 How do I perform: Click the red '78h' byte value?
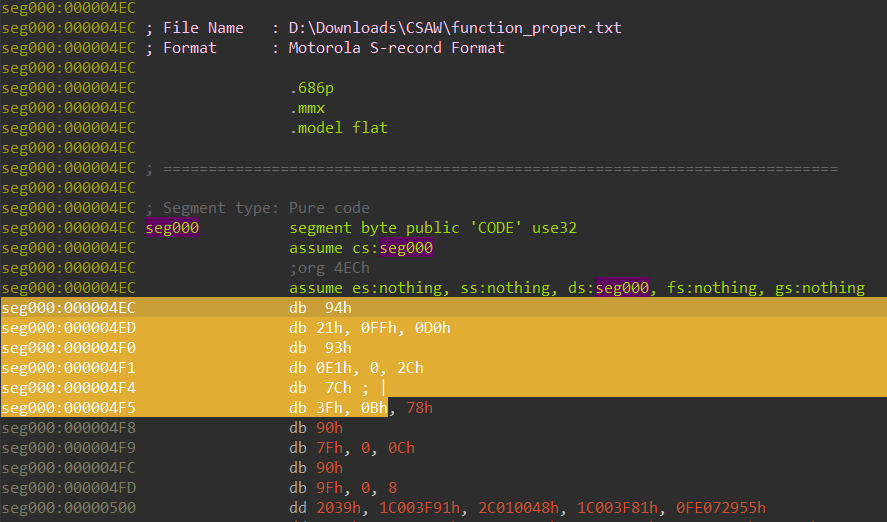420,408
